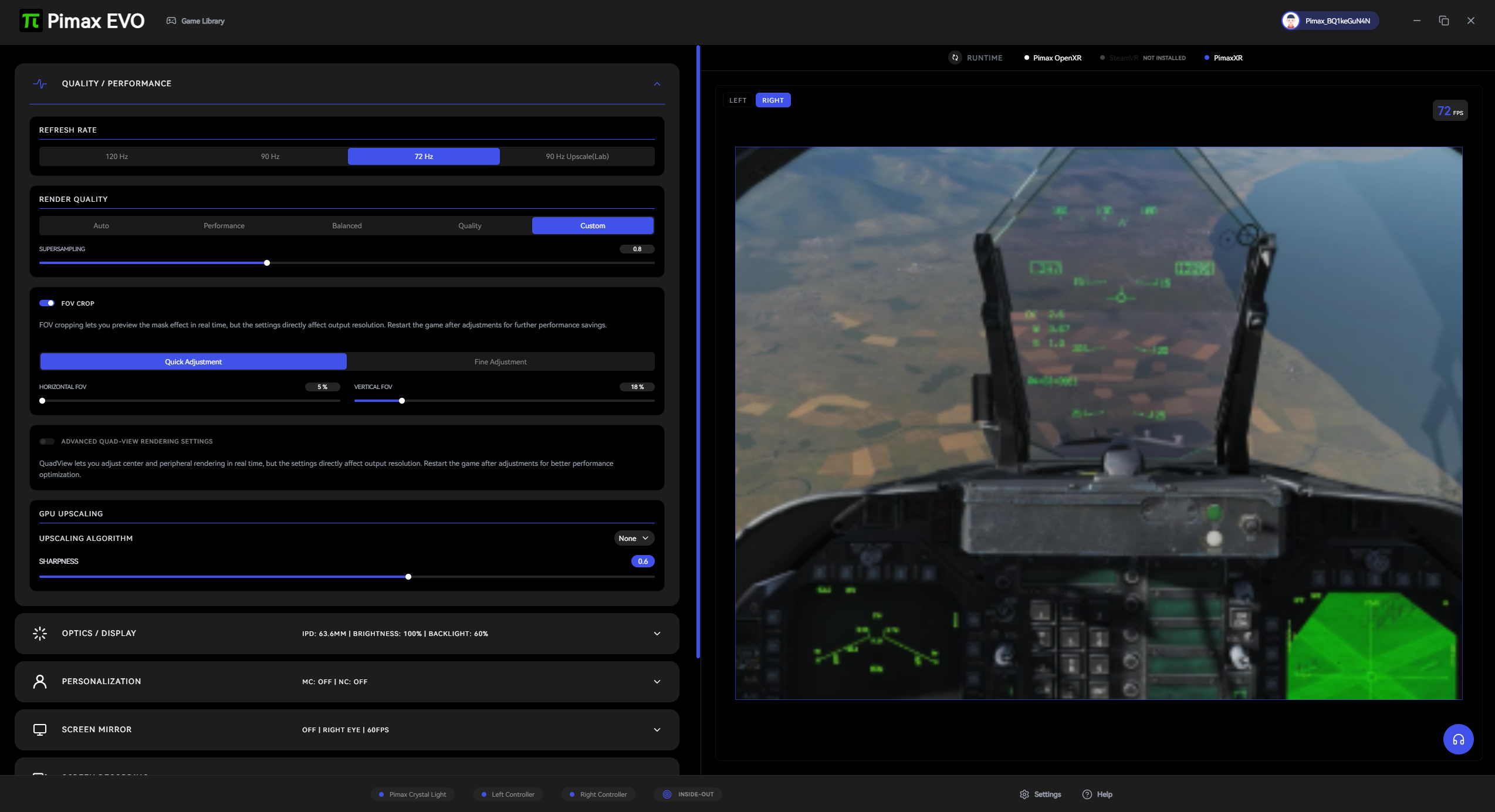Expand the Optics / Display section chevron
The width and height of the screenshot is (1495, 812).
657,634
